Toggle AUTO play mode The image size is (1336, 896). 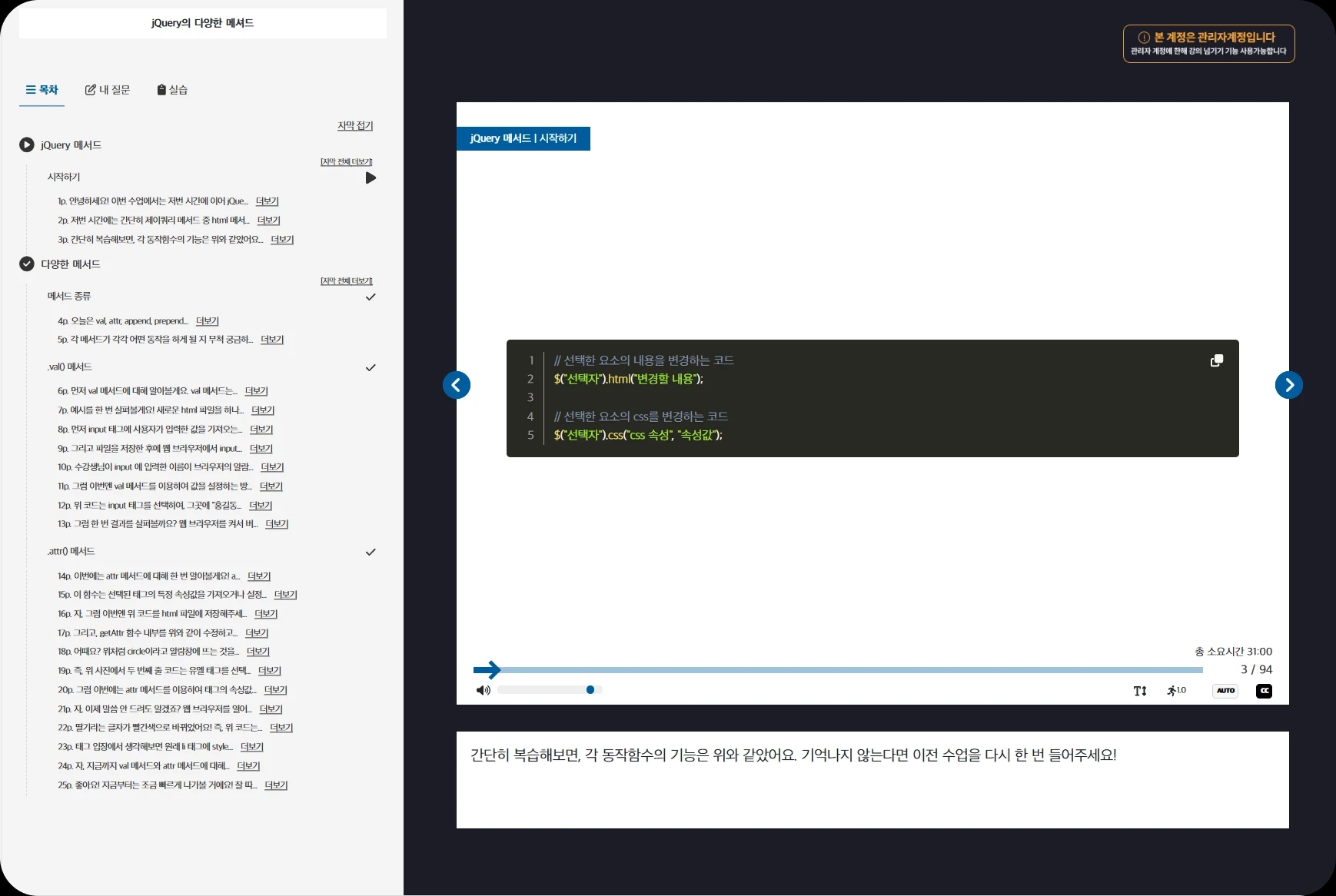tap(1225, 691)
